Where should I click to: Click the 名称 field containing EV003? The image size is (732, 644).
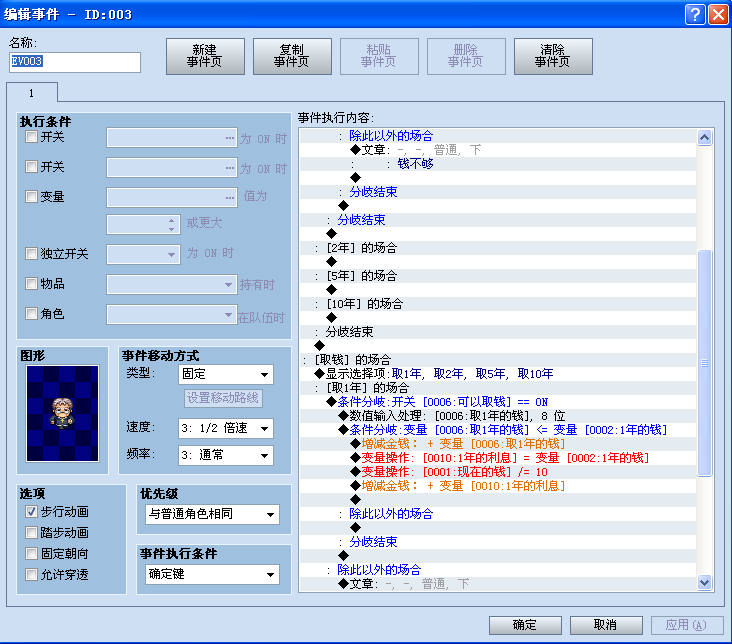75,62
